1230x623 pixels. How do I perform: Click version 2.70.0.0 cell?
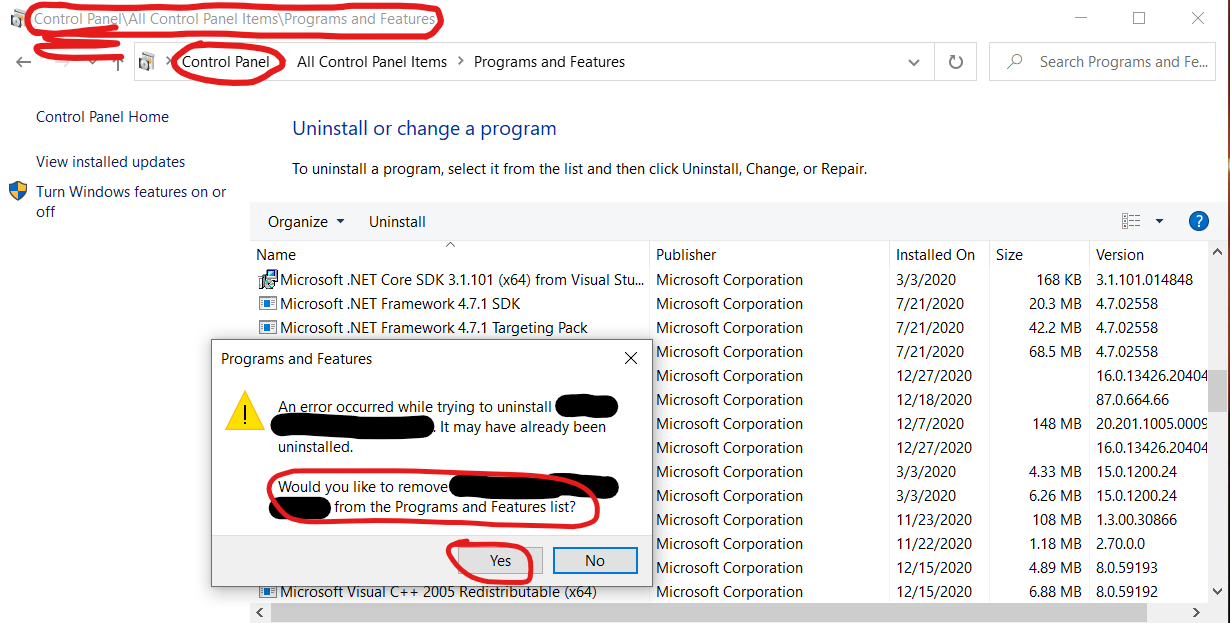pyautogui.click(x=1121, y=544)
